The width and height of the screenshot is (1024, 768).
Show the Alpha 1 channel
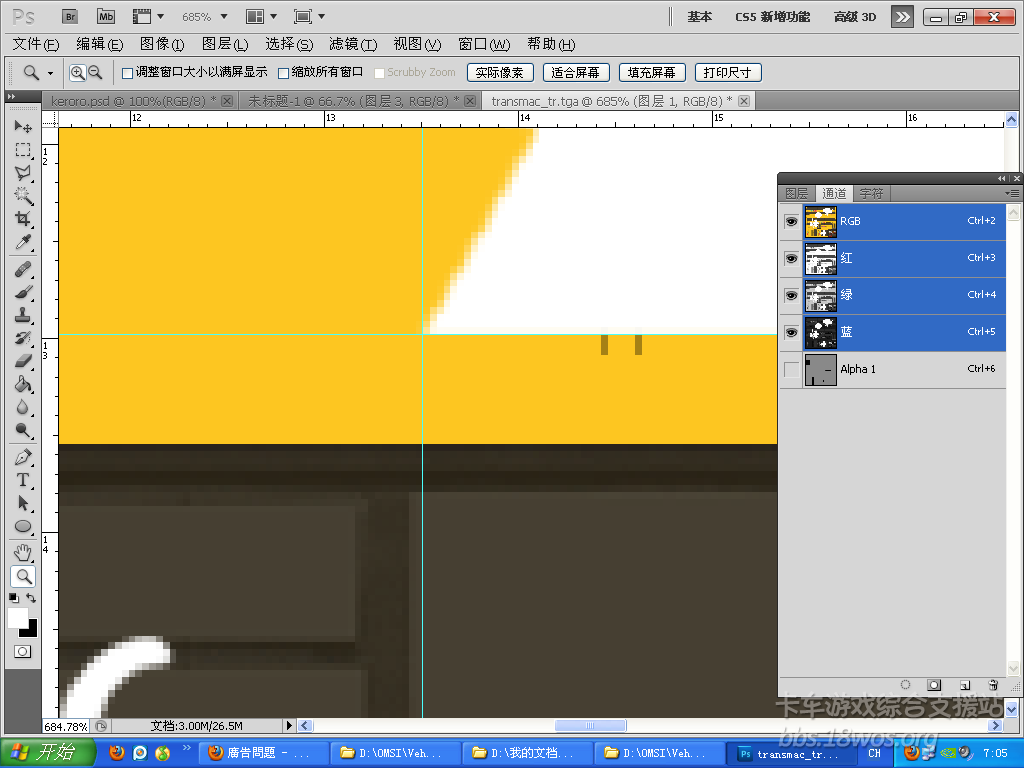pos(791,370)
